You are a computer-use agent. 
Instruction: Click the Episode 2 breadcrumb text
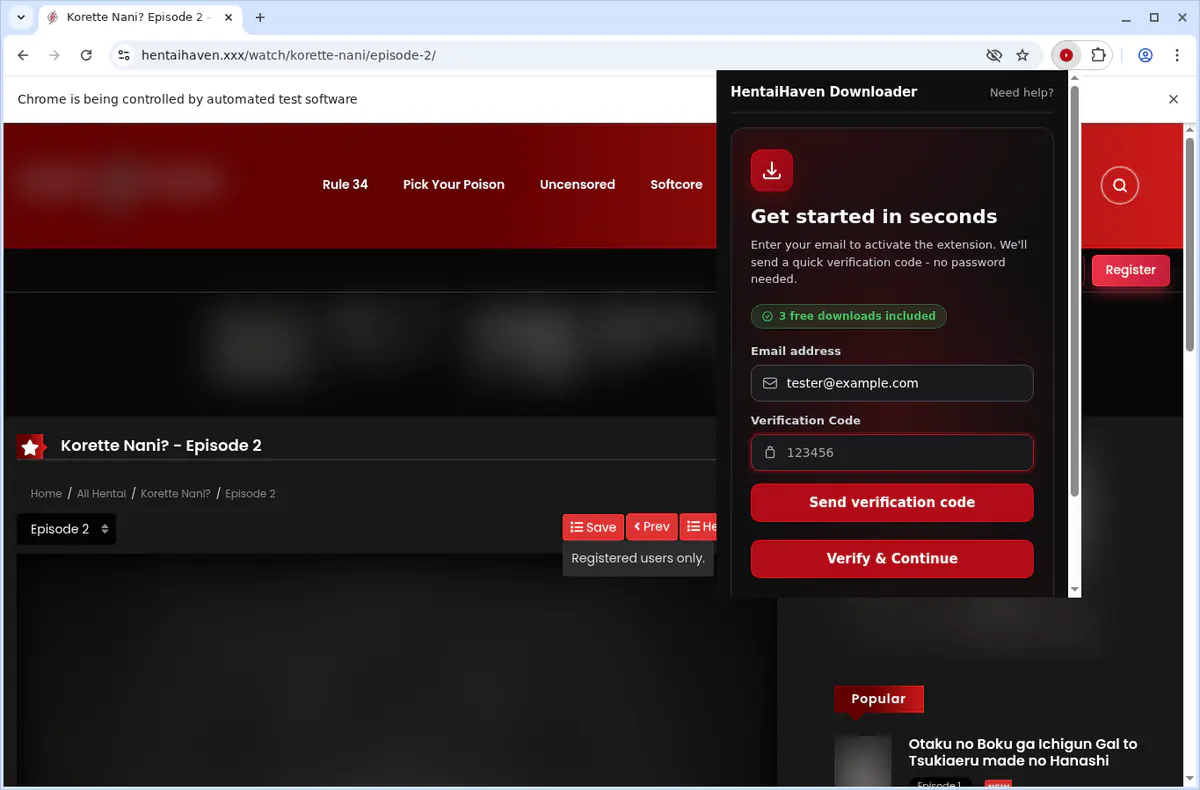tap(250, 493)
